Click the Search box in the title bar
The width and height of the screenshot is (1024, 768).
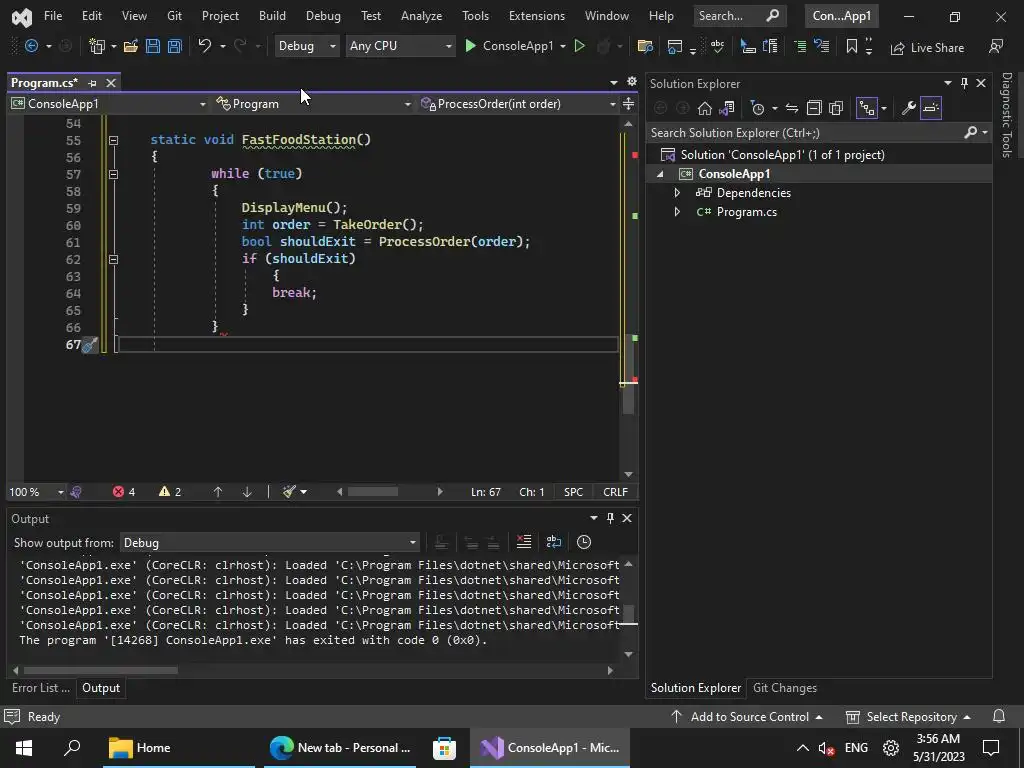tap(738, 16)
